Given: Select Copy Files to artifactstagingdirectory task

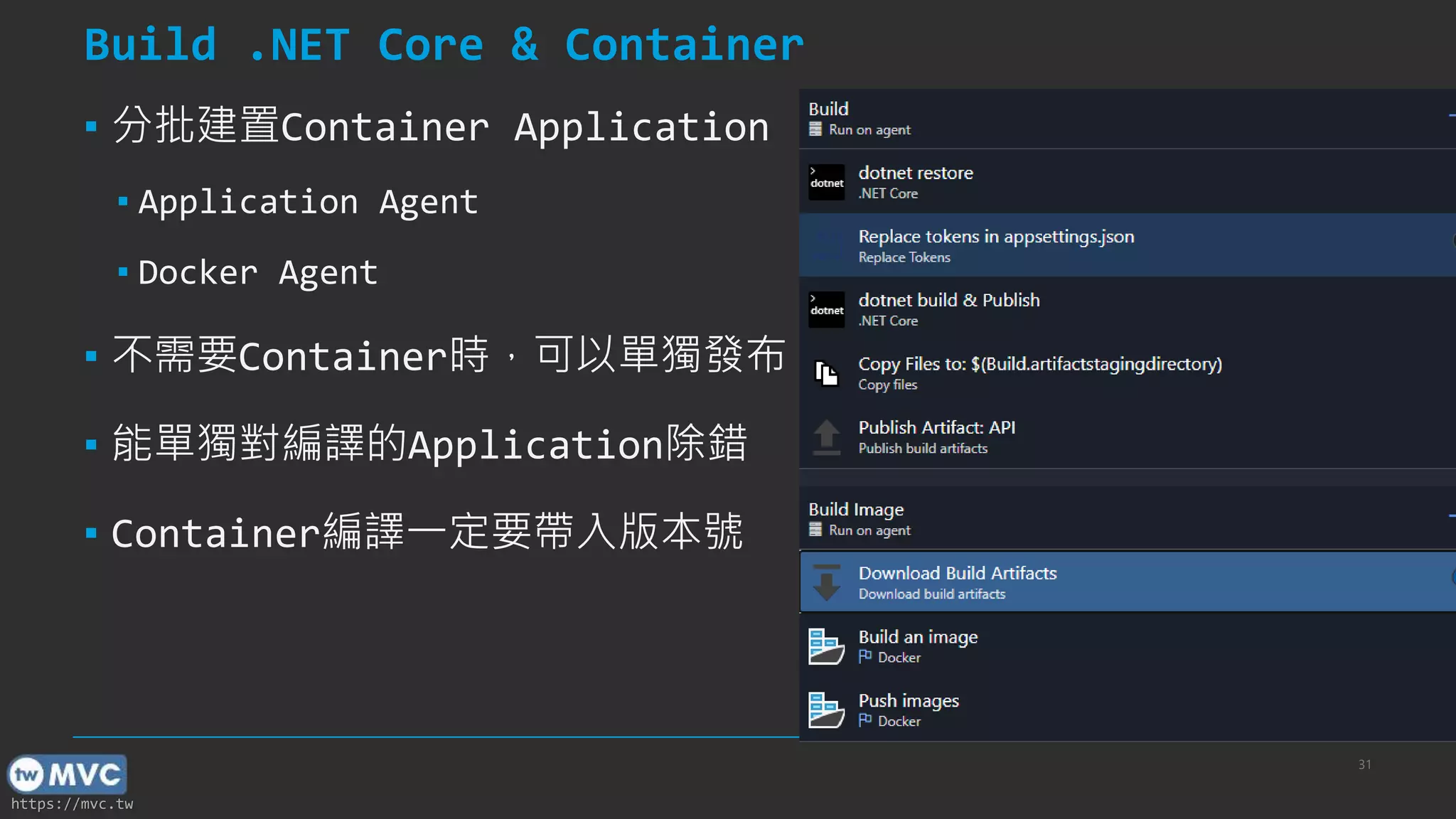Looking at the screenshot, I should [x=1128, y=373].
